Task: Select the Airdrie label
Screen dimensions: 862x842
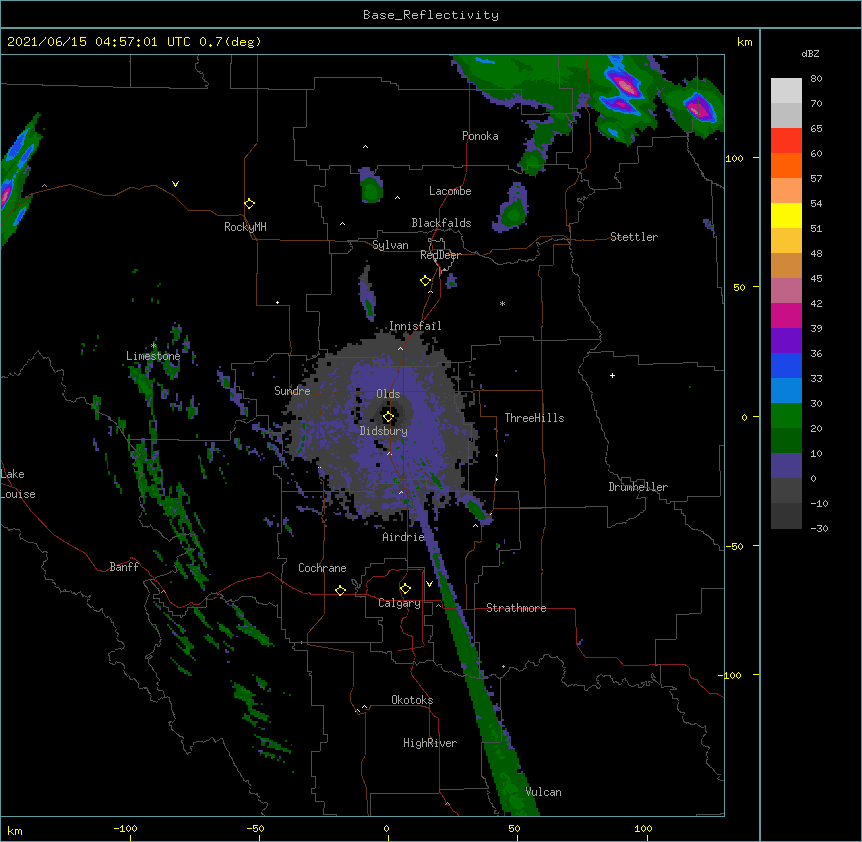Action: [404, 537]
